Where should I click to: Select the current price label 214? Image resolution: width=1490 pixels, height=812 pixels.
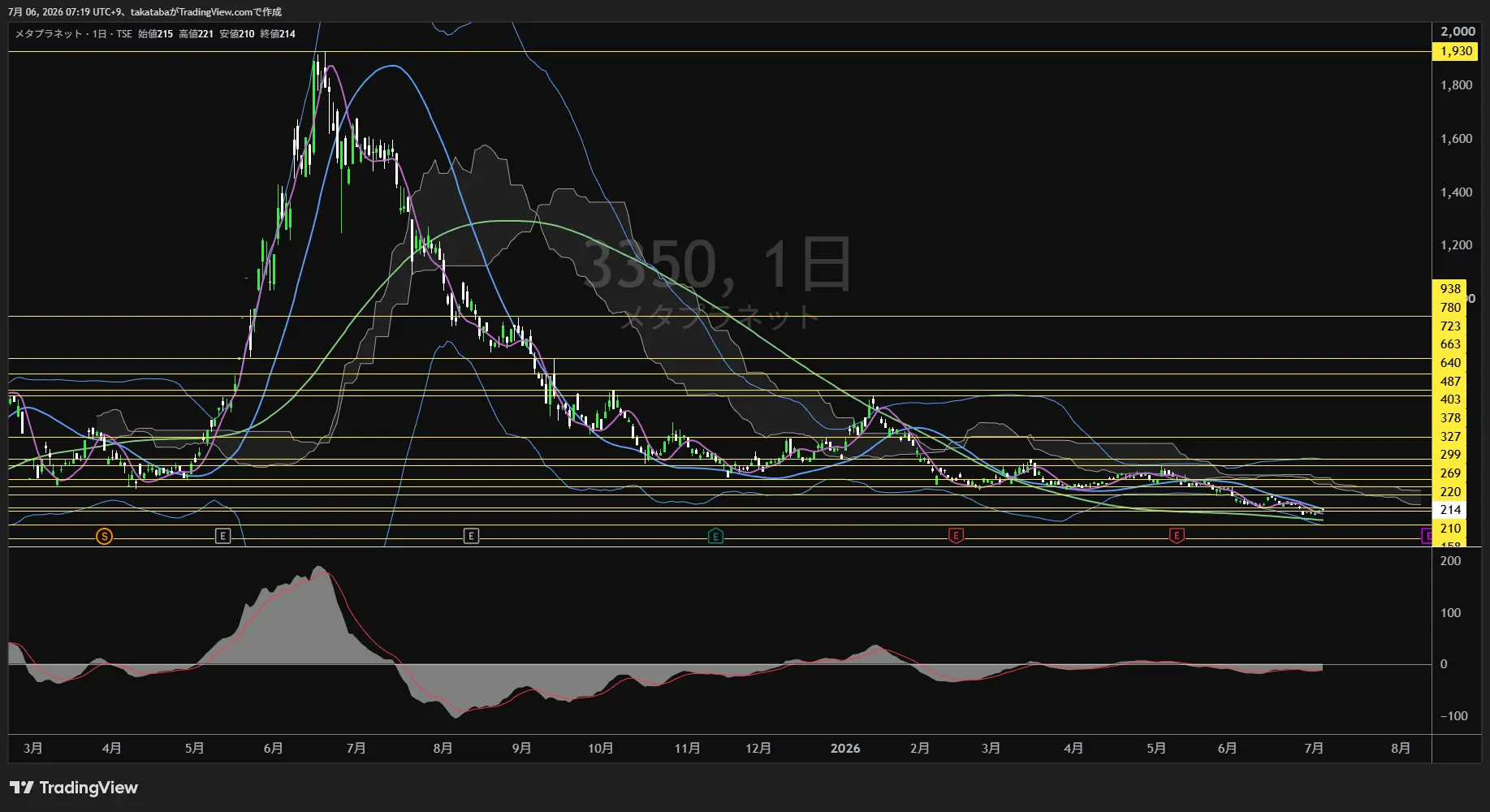(x=1450, y=510)
